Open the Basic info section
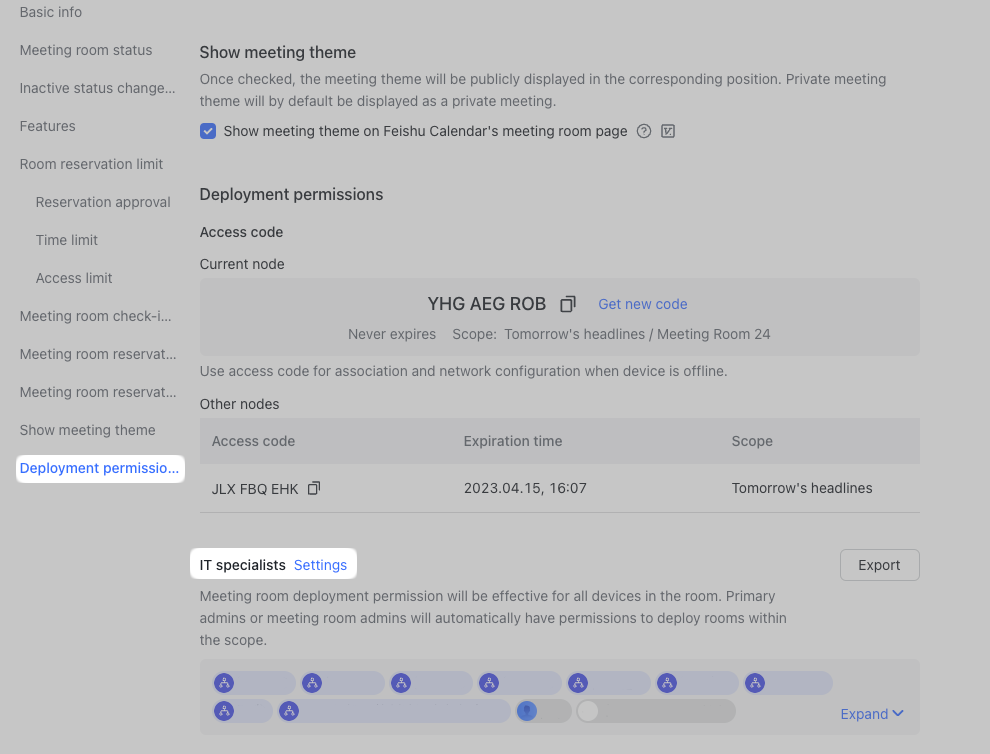 tap(50, 12)
